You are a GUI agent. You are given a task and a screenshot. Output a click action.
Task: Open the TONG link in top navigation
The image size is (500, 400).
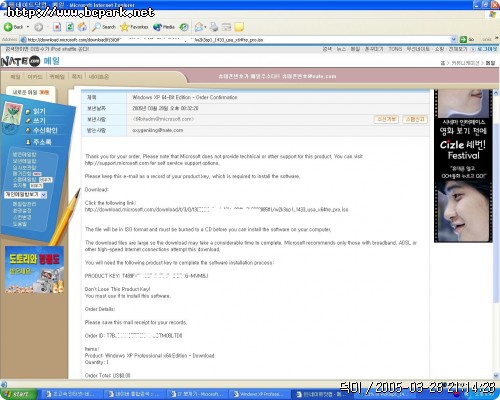(x=395, y=49)
